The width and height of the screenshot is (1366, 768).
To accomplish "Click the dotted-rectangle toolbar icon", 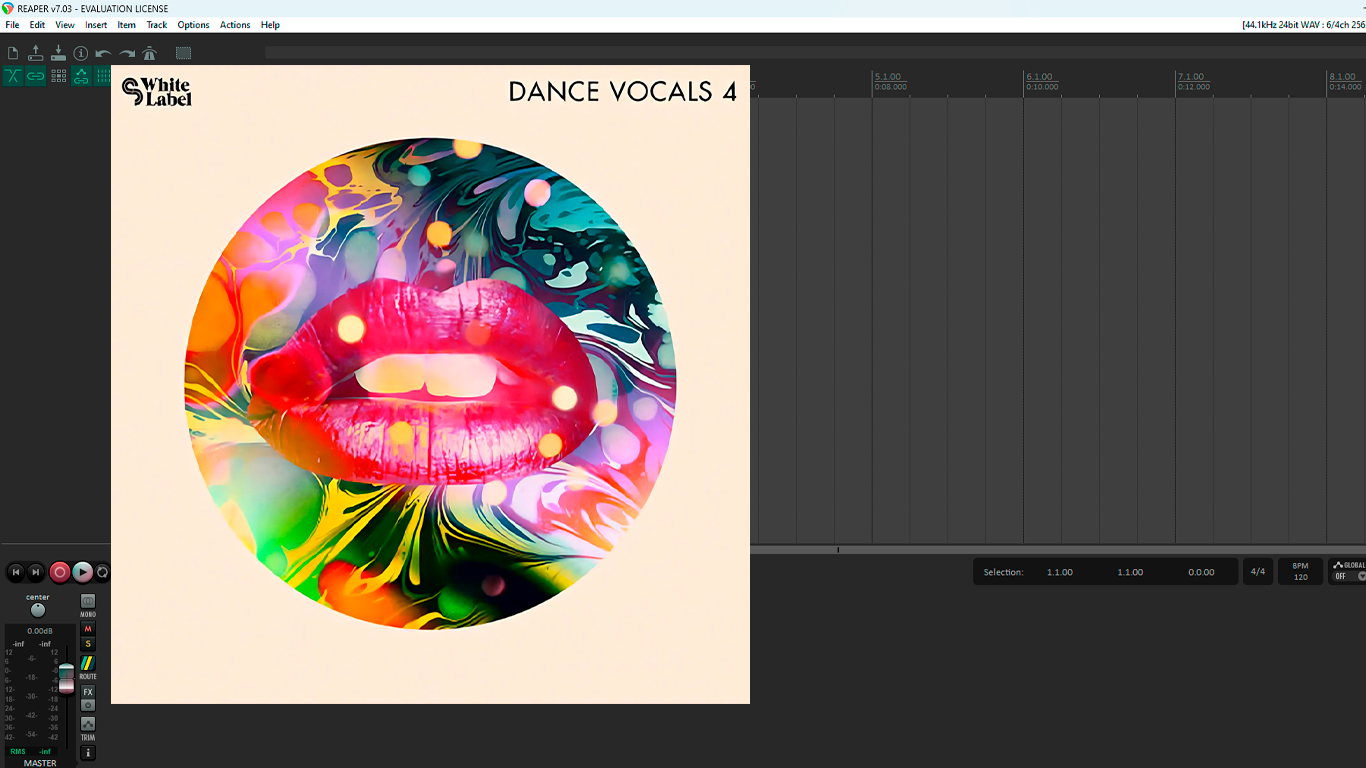I will [x=184, y=53].
